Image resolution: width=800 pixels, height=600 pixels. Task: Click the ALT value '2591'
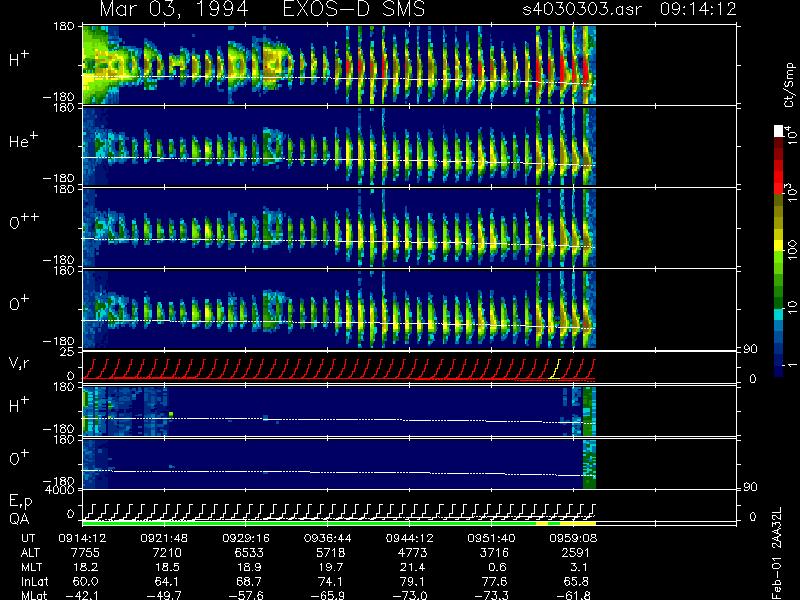[576, 553]
